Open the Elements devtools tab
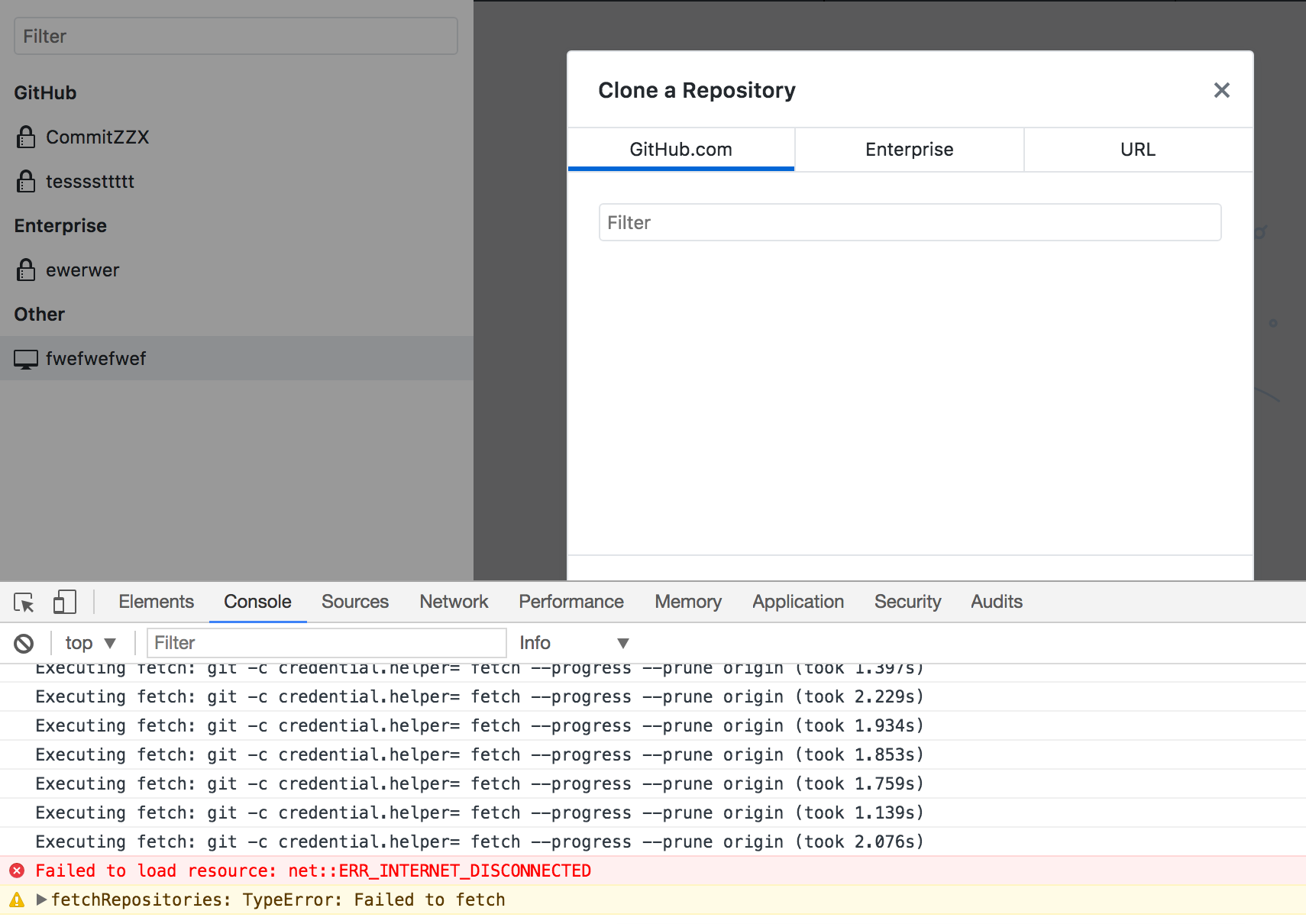 (156, 602)
